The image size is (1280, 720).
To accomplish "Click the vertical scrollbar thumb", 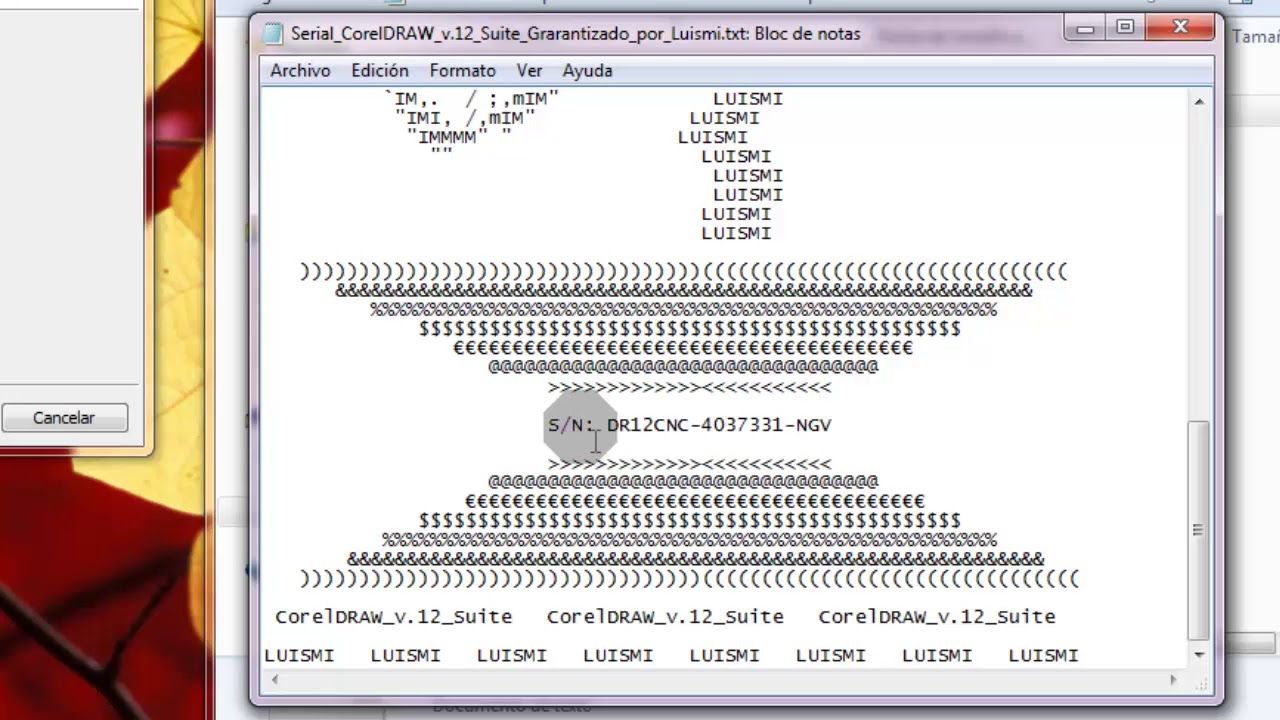I will pyautogui.click(x=1198, y=530).
